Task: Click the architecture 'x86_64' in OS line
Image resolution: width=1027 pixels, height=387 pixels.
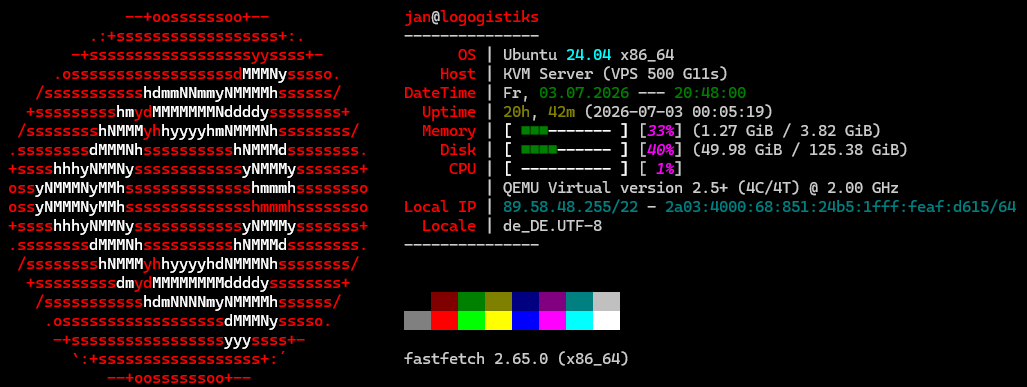Action: point(646,54)
